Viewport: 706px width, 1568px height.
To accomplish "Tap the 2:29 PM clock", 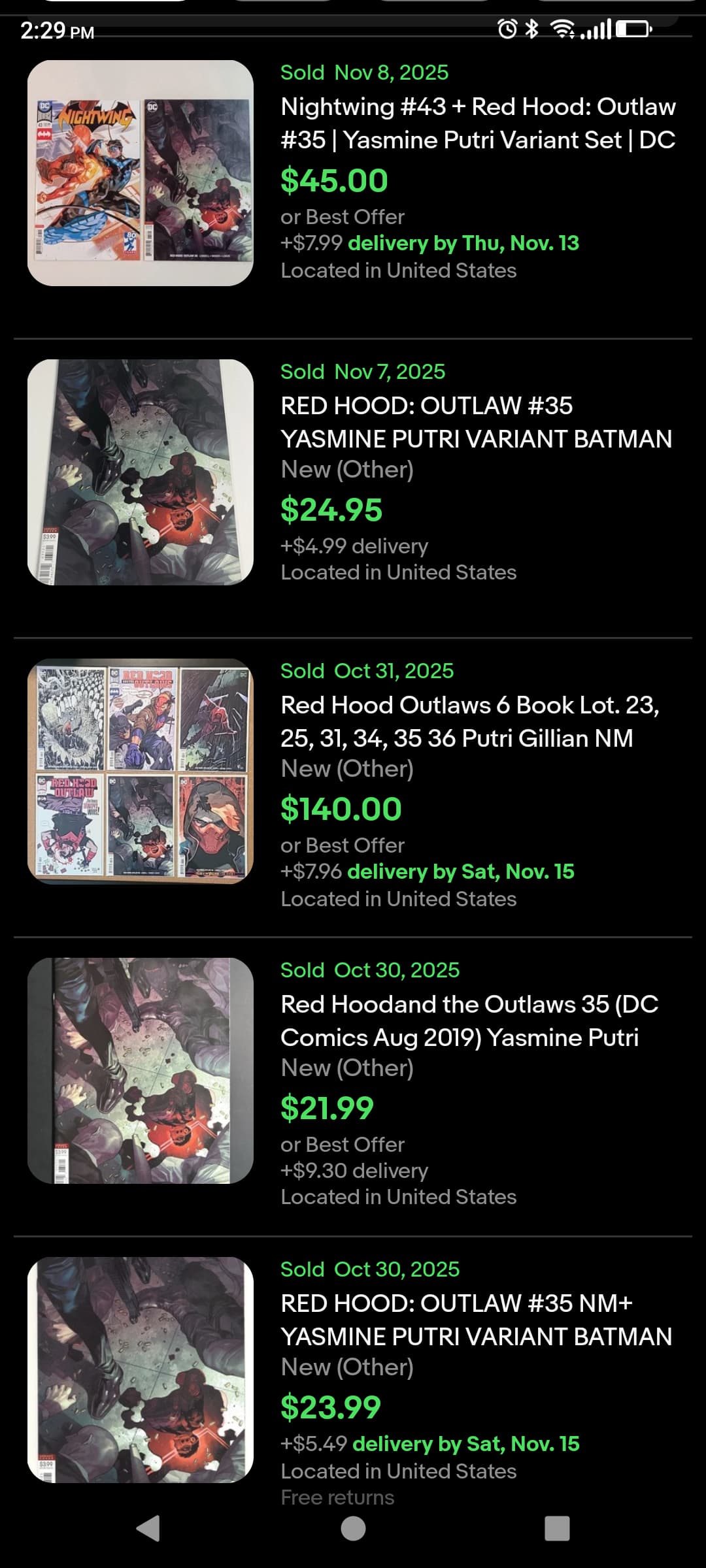I will [58, 31].
